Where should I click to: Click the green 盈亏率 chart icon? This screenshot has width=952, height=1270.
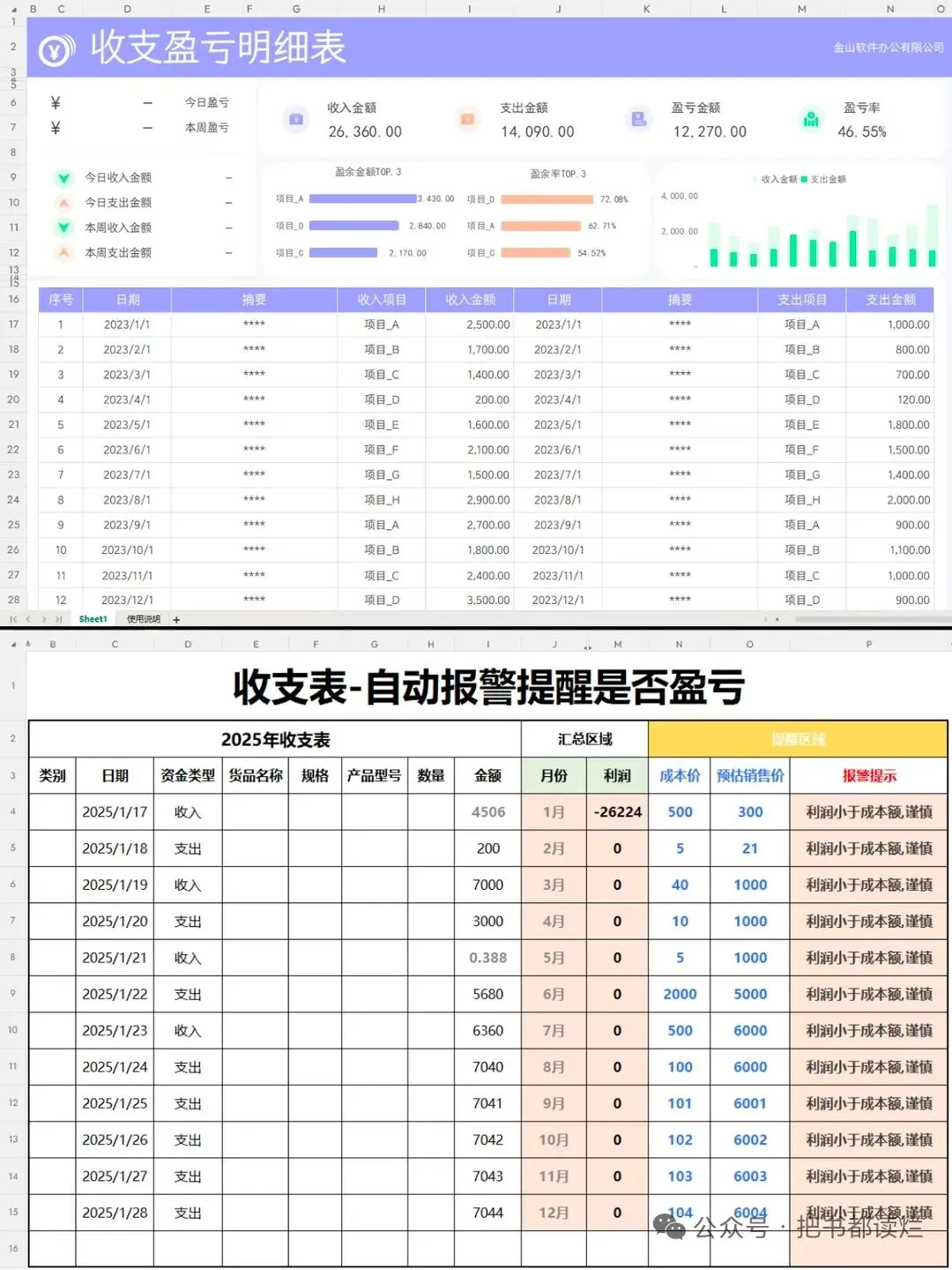pos(811,119)
